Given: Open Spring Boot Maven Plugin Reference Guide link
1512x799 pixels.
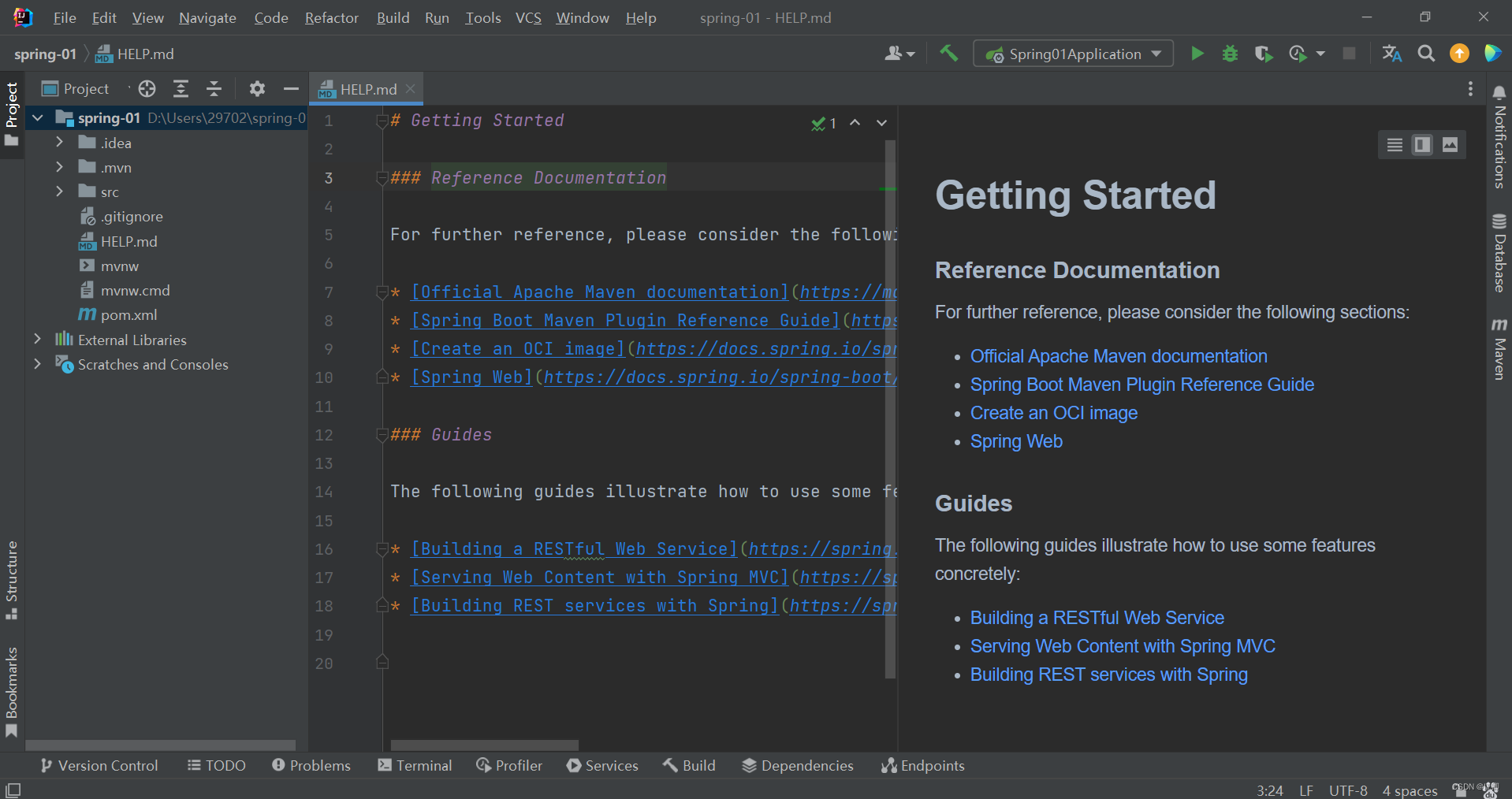Looking at the screenshot, I should 1141,385.
